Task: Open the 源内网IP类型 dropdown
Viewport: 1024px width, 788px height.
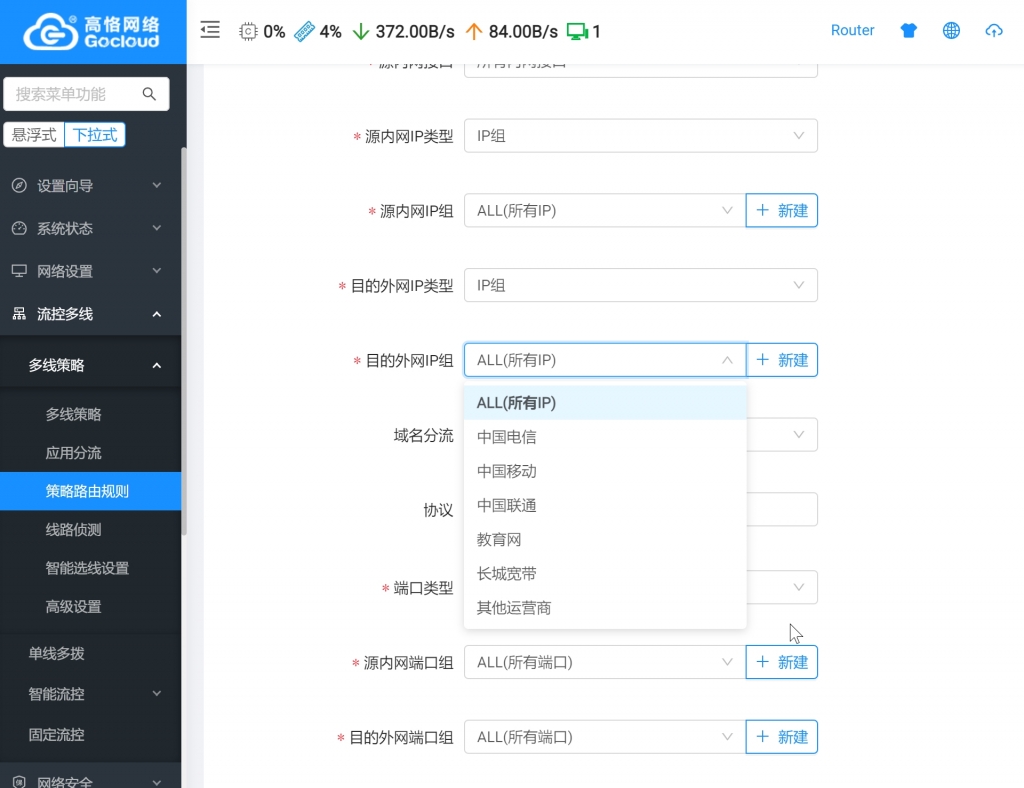Action: point(641,136)
